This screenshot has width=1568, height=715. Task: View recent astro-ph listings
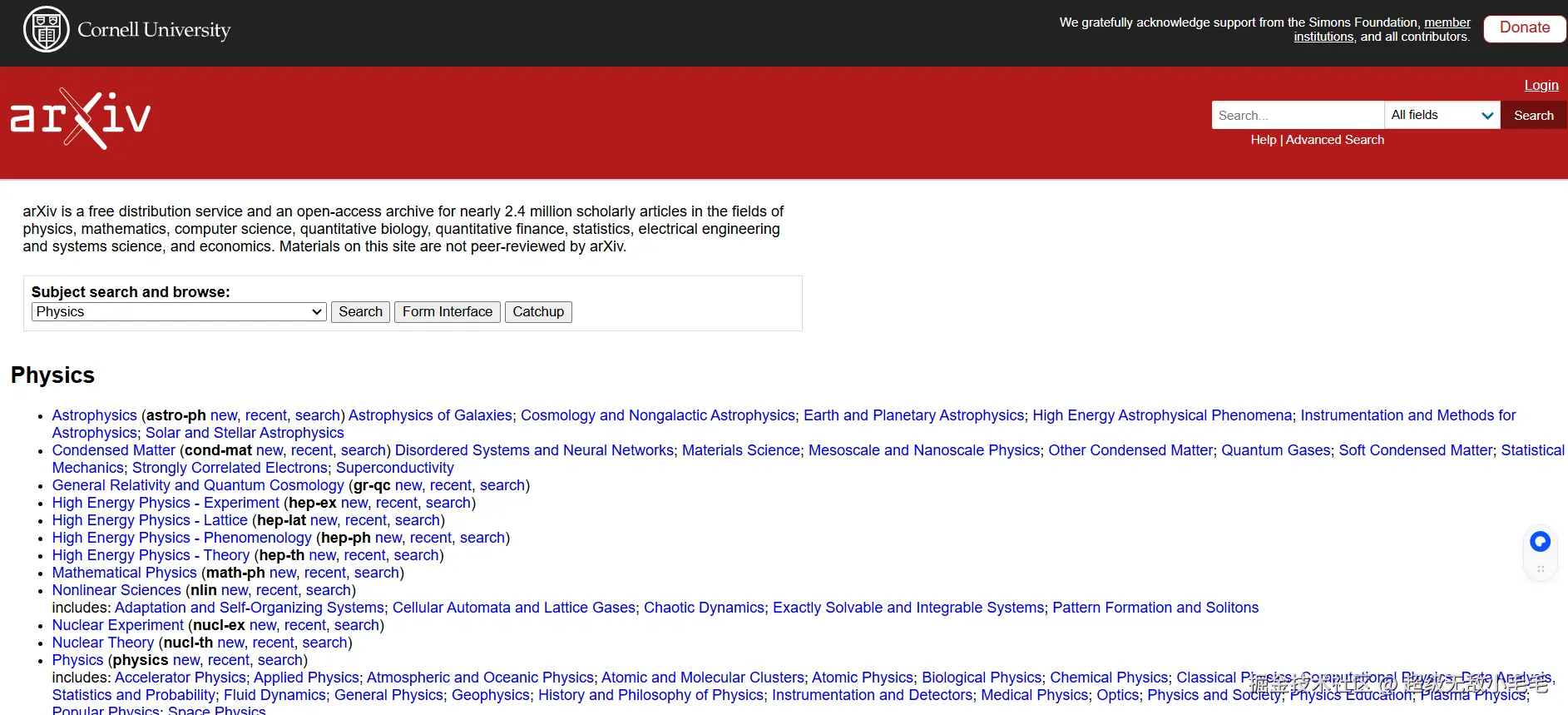click(266, 415)
